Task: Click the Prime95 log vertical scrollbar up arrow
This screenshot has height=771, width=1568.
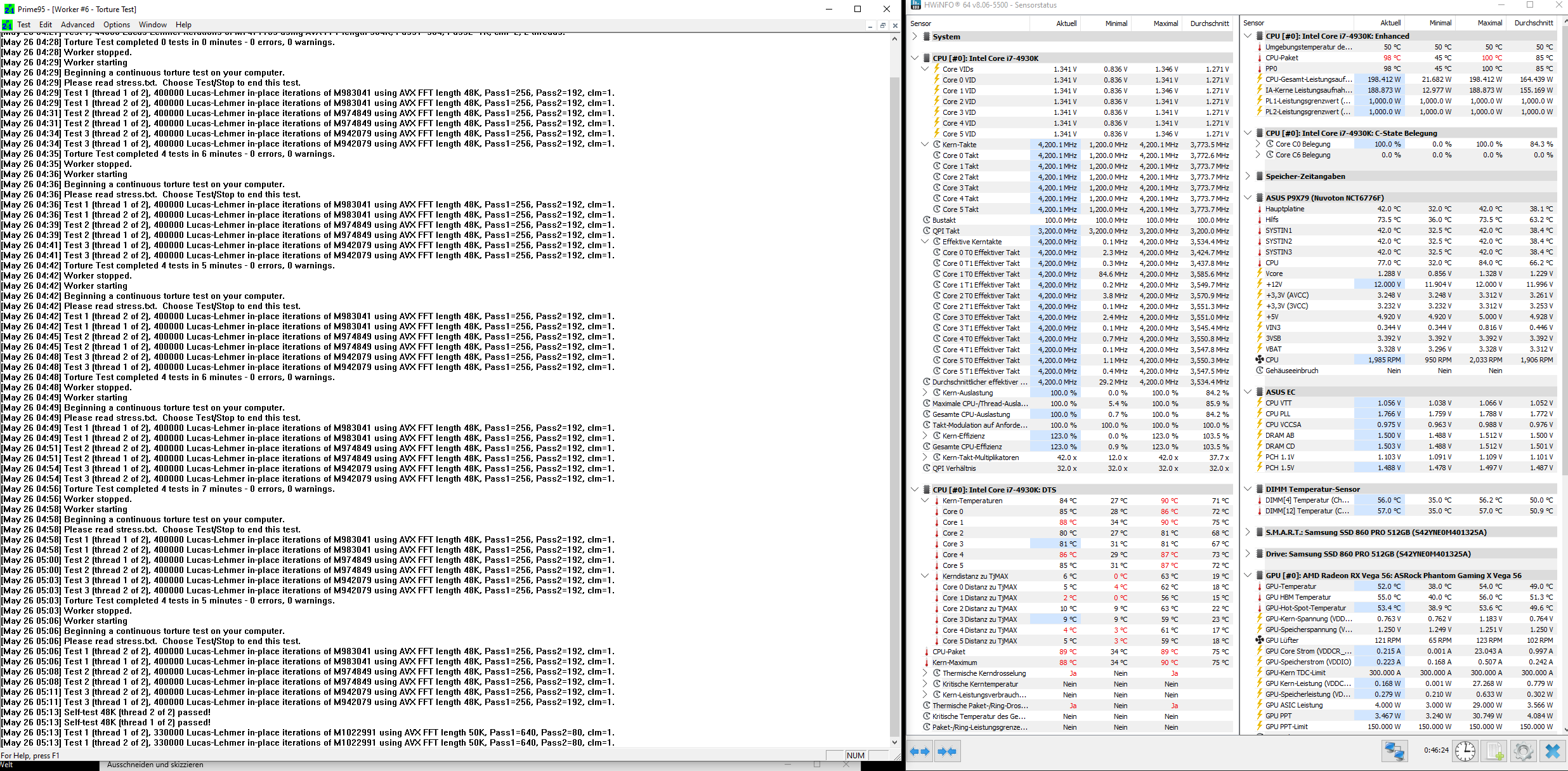Action: click(x=894, y=39)
